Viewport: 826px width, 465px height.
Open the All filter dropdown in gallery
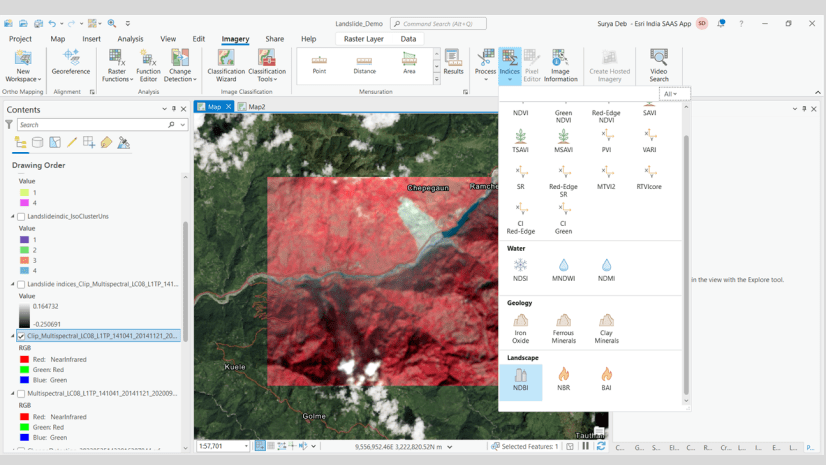click(672, 94)
